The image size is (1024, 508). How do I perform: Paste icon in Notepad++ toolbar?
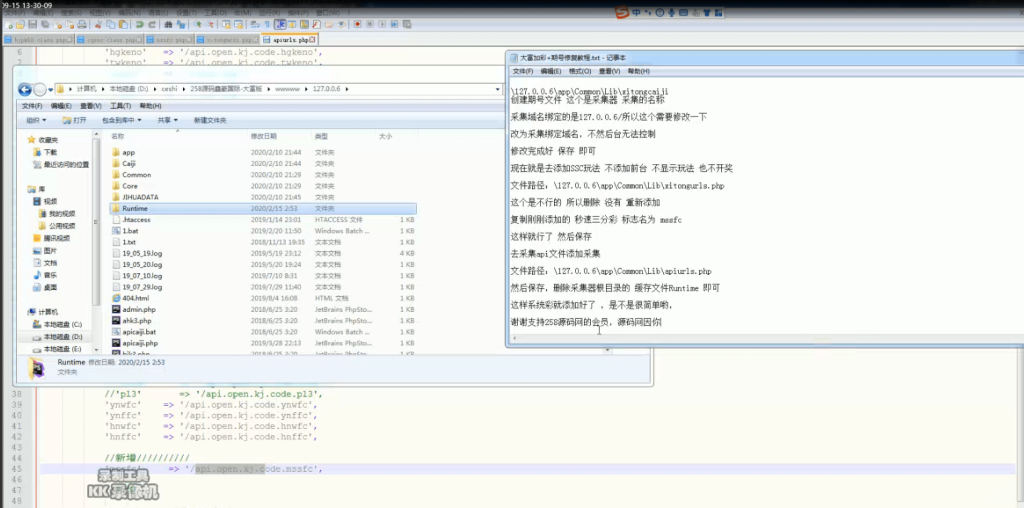coord(123,24)
